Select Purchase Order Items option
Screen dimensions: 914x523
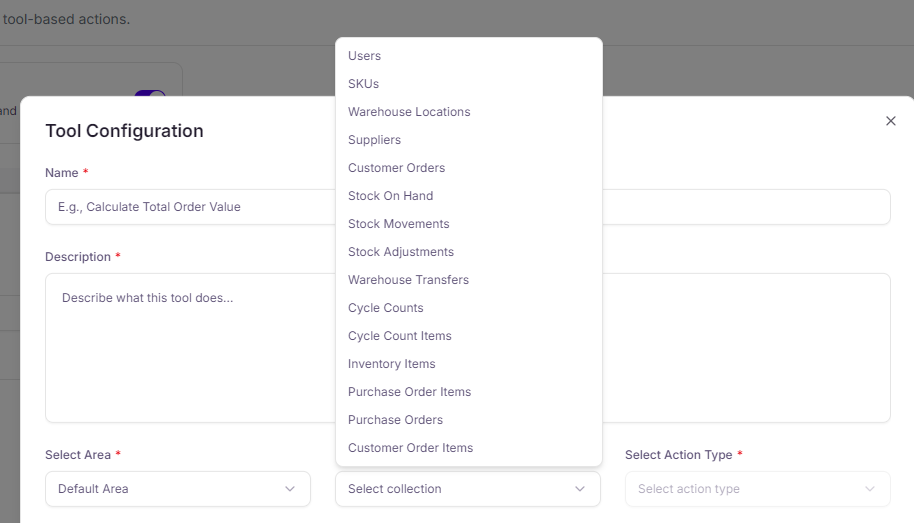click(x=410, y=392)
